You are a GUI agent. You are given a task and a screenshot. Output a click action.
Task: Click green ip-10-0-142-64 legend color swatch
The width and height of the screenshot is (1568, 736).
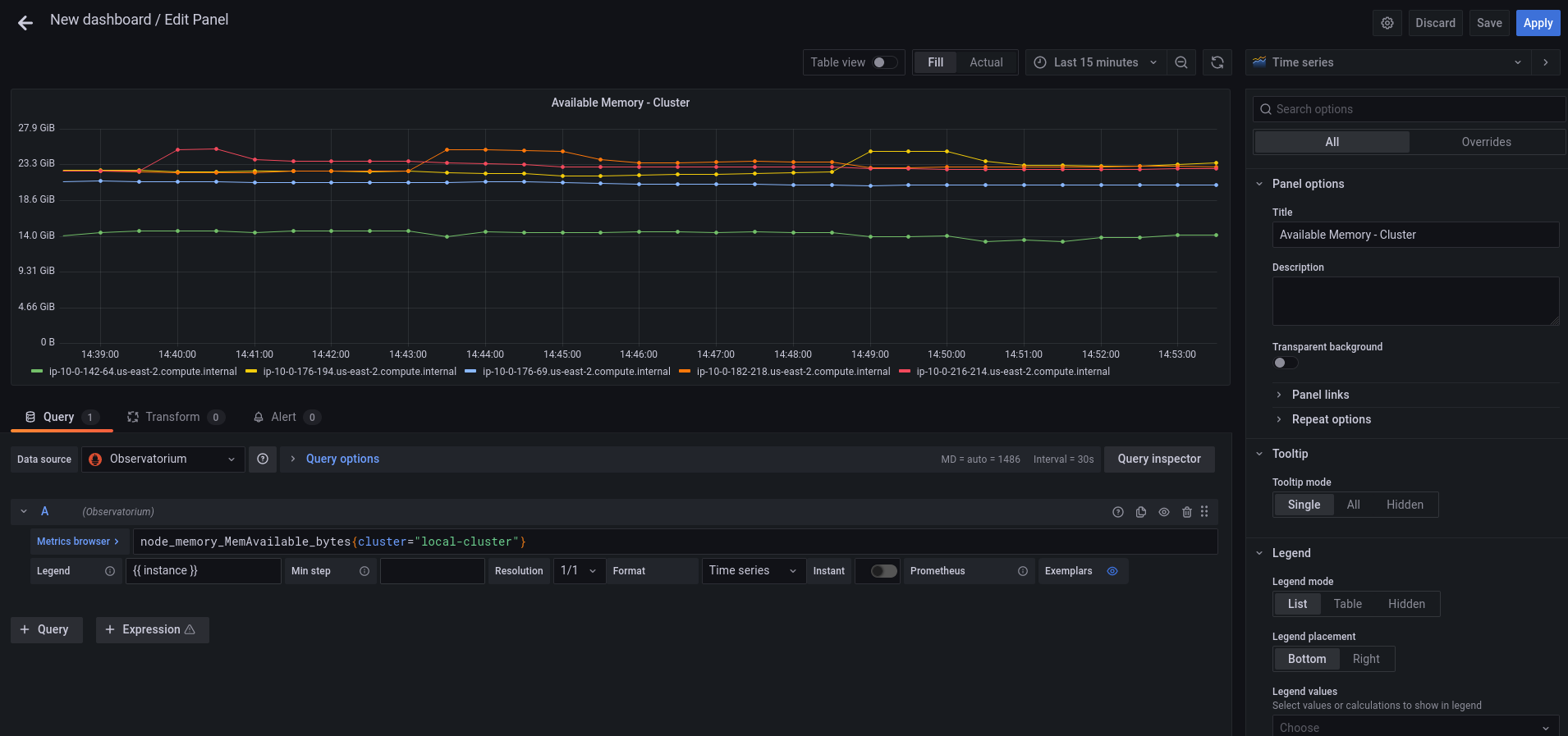[x=37, y=372]
